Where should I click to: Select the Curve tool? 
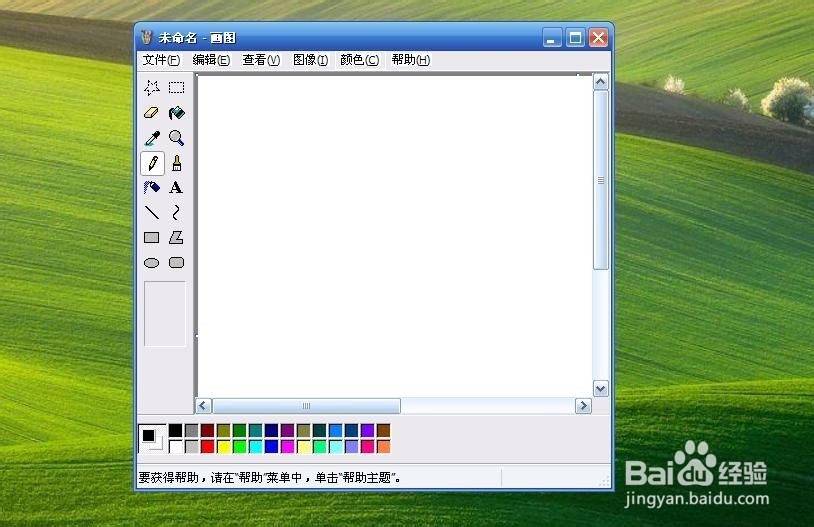coord(177,212)
